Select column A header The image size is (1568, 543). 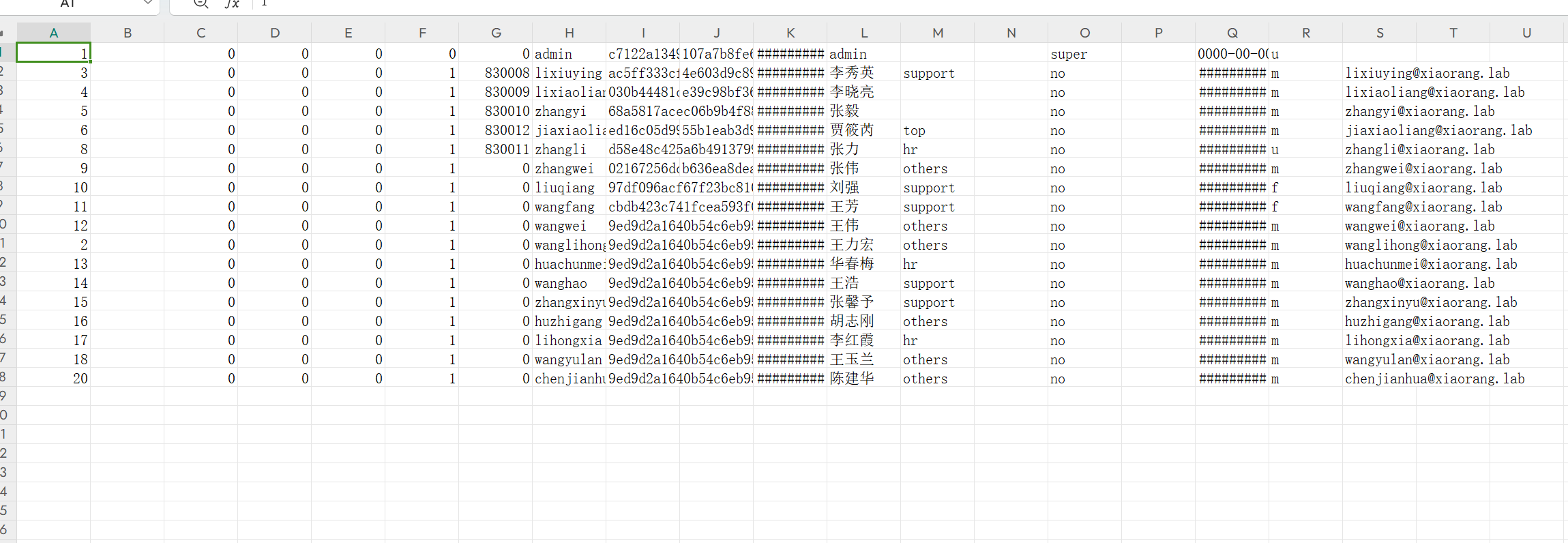pos(54,32)
